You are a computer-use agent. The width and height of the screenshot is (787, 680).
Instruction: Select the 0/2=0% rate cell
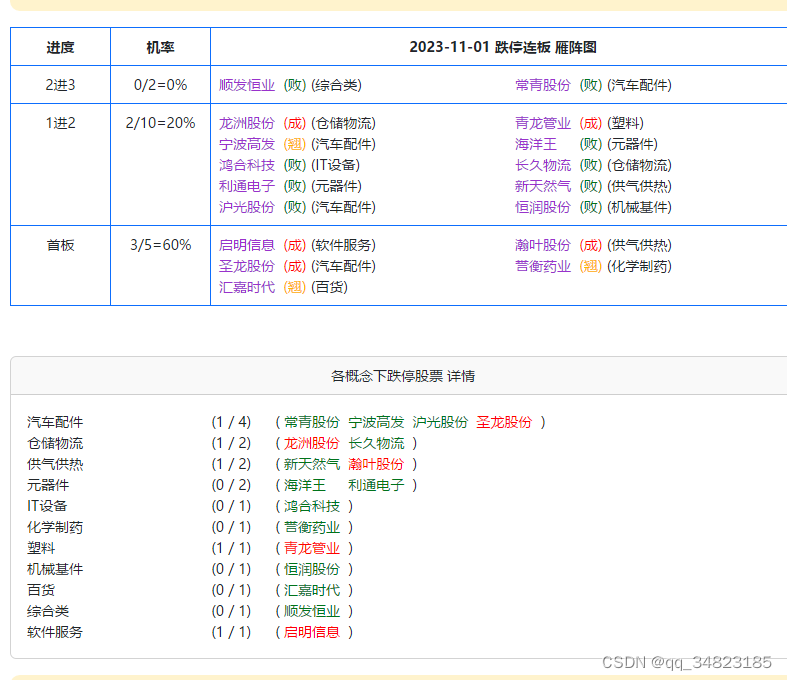coord(160,85)
